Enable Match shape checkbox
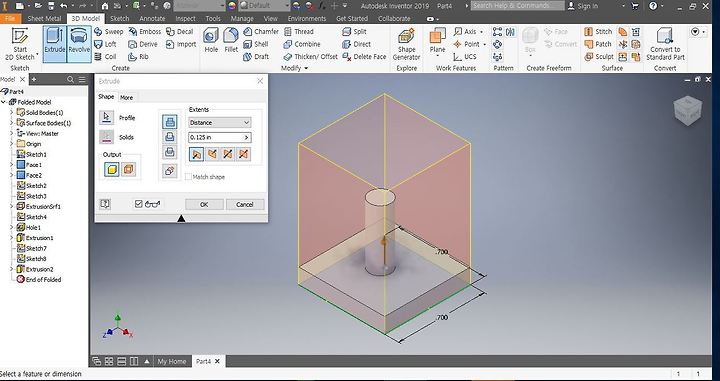The image size is (720, 381). (x=188, y=177)
